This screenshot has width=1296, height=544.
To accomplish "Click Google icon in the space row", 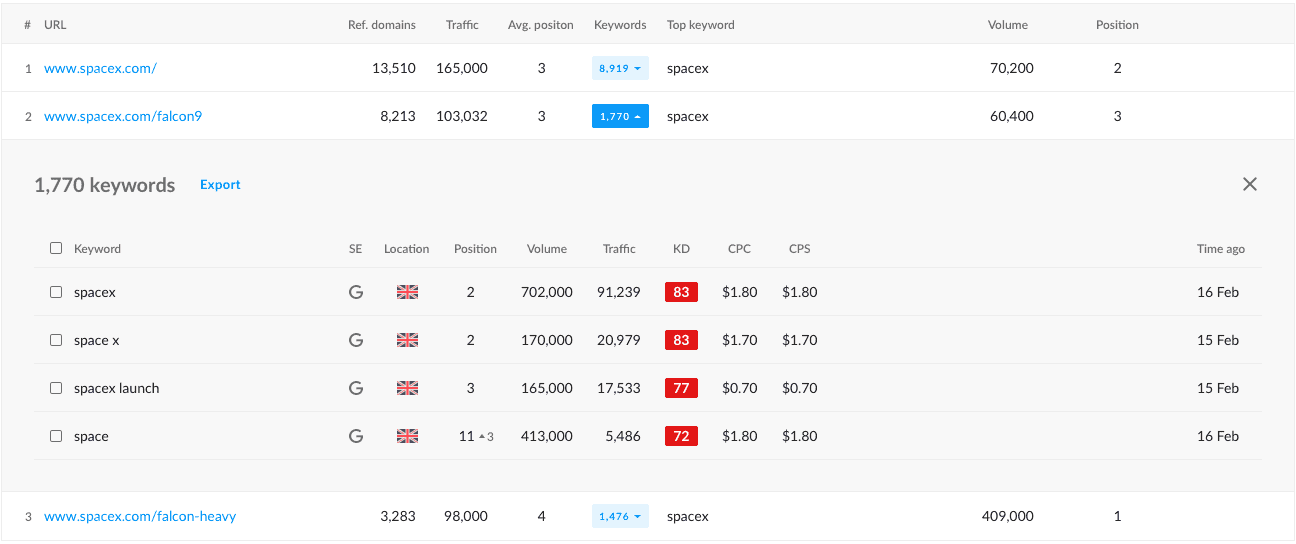I will (x=355, y=436).
